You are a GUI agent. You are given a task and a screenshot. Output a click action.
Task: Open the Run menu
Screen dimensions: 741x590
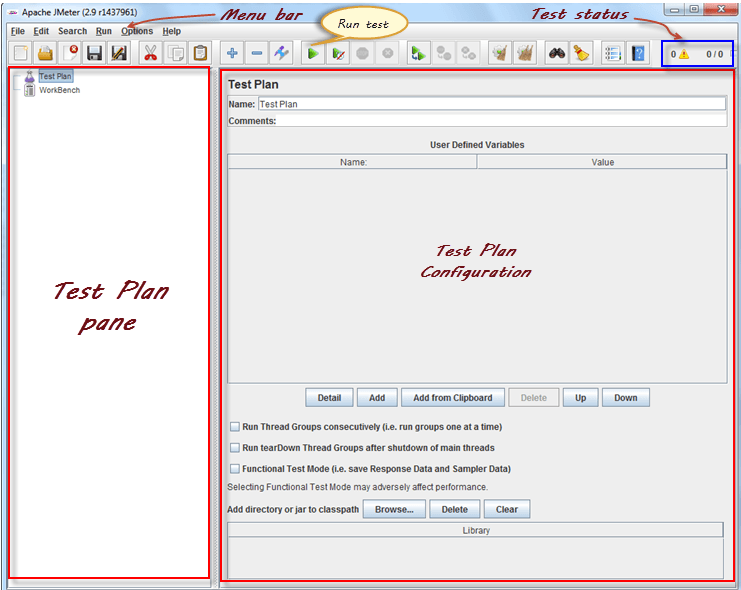pyautogui.click(x=104, y=31)
